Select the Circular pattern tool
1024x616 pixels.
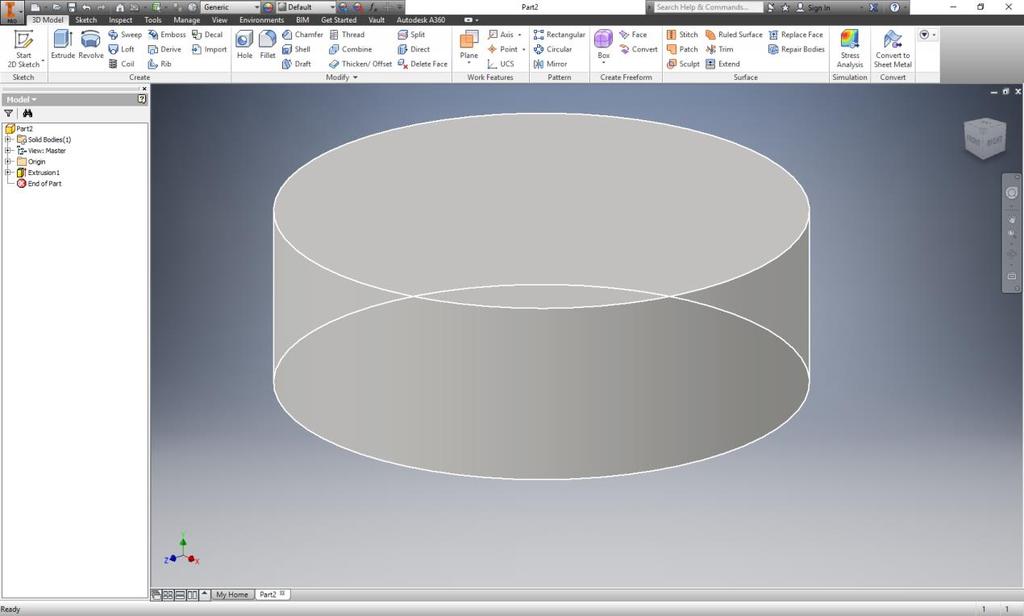pyautogui.click(x=552, y=49)
